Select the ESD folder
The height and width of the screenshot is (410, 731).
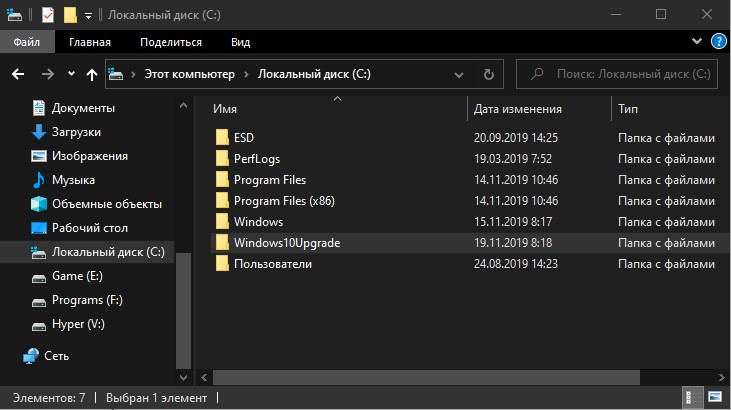coord(244,138)
